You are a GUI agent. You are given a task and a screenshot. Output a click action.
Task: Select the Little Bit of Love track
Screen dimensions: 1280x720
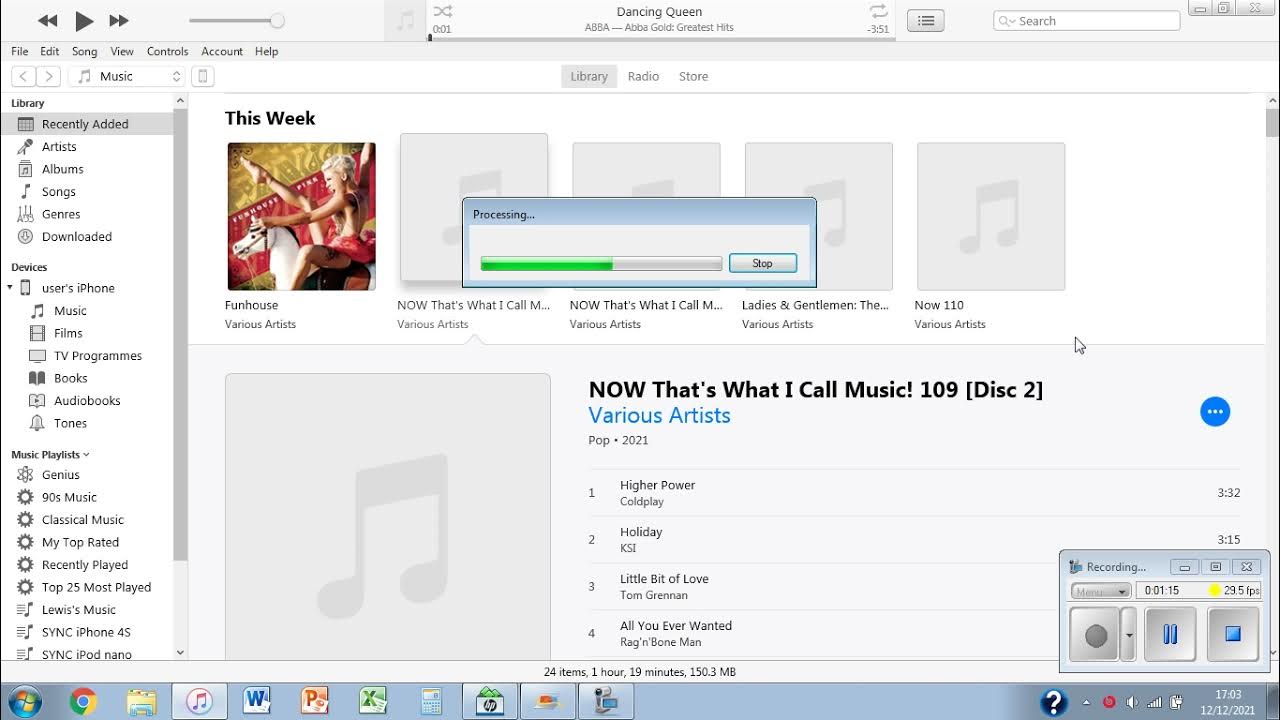point(914,587)
